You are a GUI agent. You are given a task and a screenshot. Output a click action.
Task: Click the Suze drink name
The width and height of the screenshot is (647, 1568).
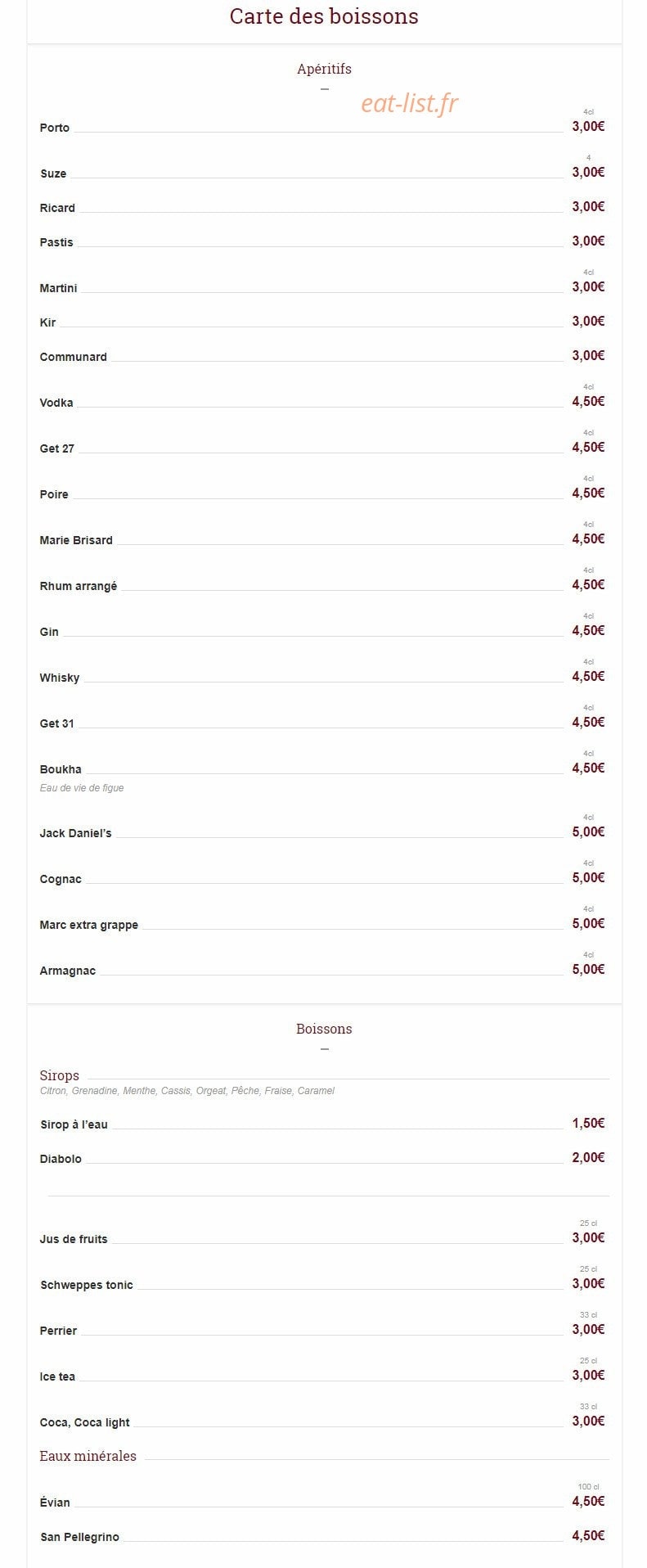coord(53,173)
